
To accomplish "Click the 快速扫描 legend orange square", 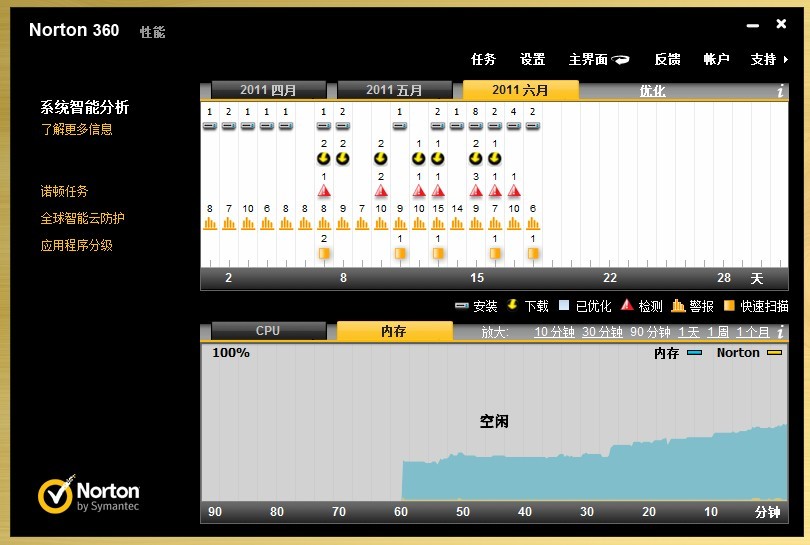I will point(729,305).
